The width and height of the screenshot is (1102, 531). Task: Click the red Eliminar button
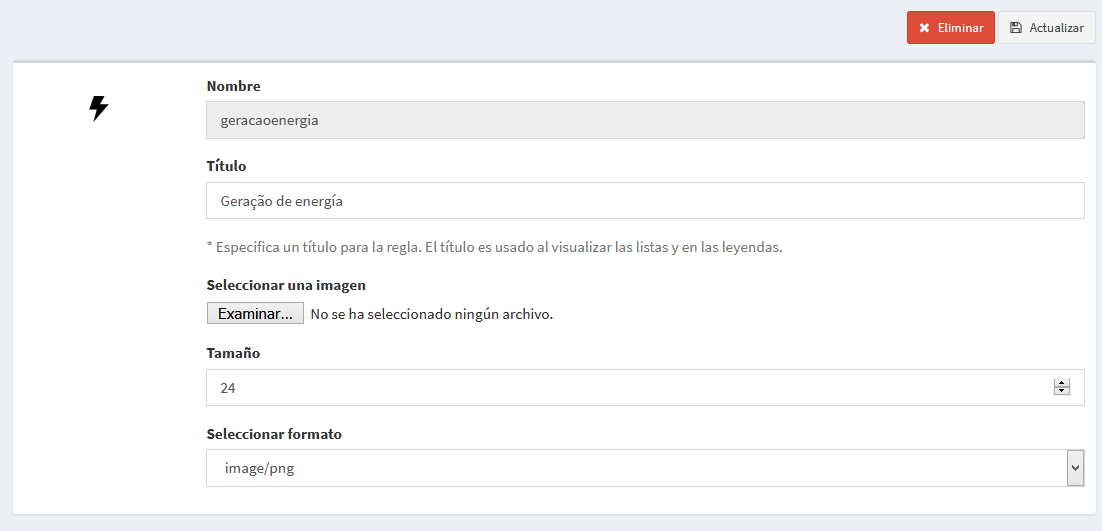tap(950, 27)
